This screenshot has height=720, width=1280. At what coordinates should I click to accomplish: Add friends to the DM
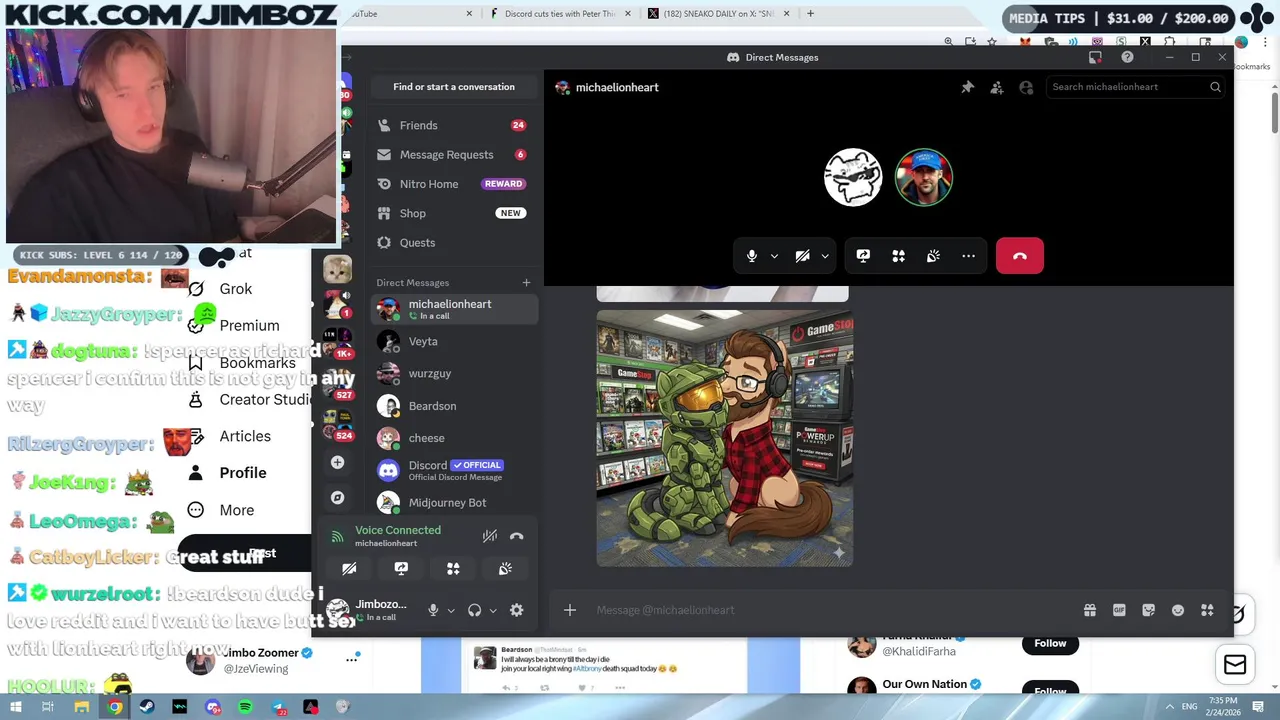point(997,87)
